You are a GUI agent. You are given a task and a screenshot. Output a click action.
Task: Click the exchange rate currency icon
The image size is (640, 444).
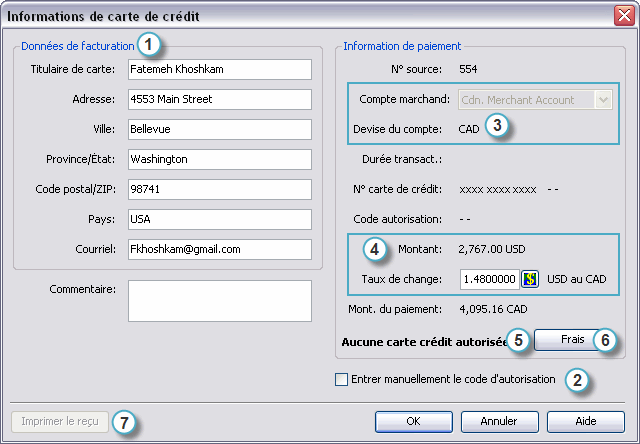[x=531, y=278]
